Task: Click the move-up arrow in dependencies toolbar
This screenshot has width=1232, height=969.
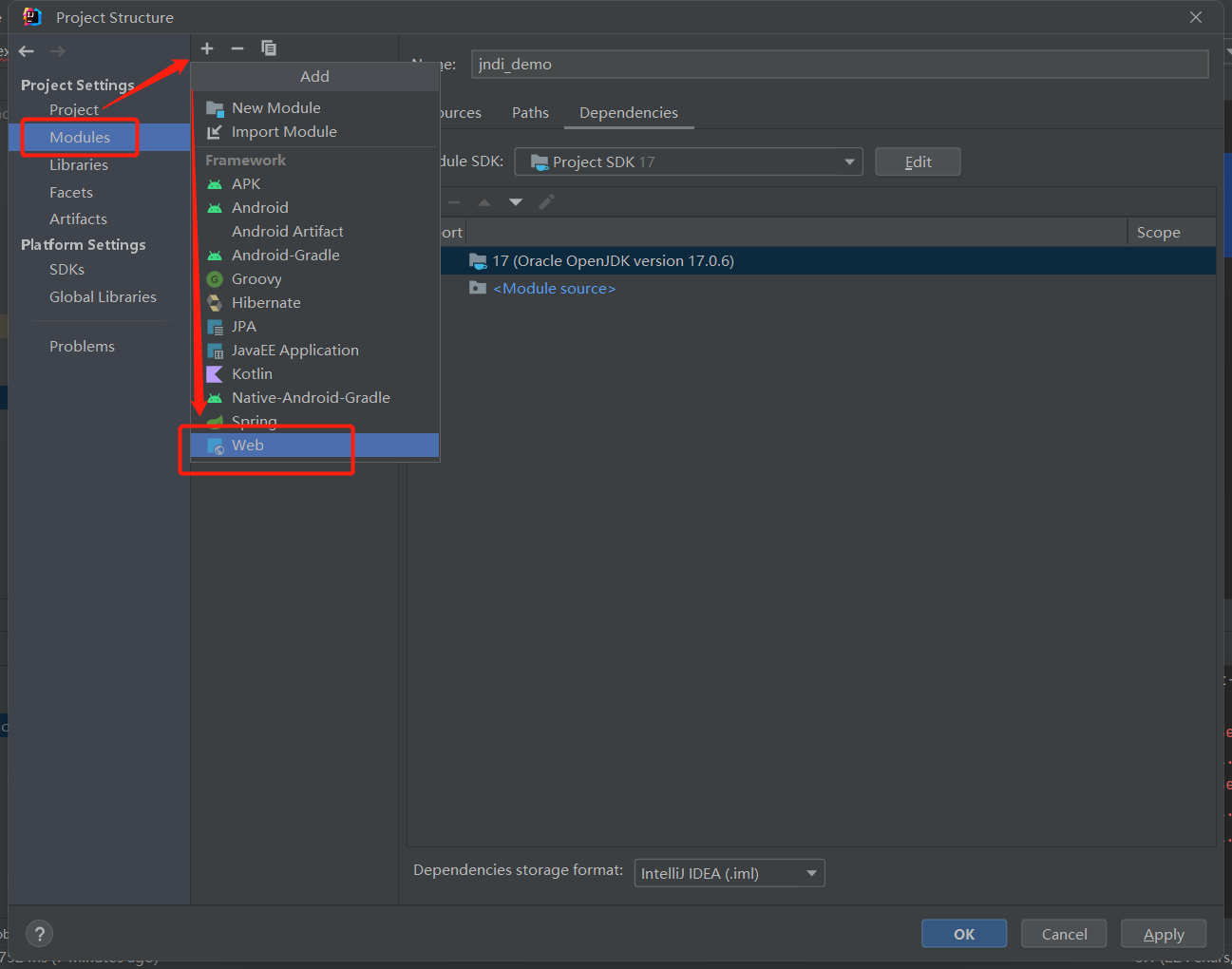Action: point(484,202)
